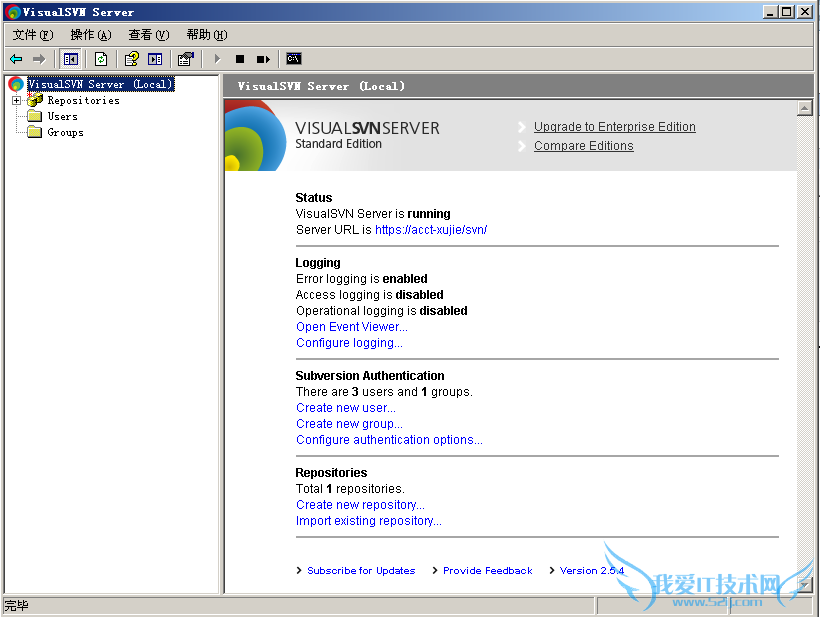Open the 帮助(H) menu
This screenshot has height=617, width=820.
207,35
